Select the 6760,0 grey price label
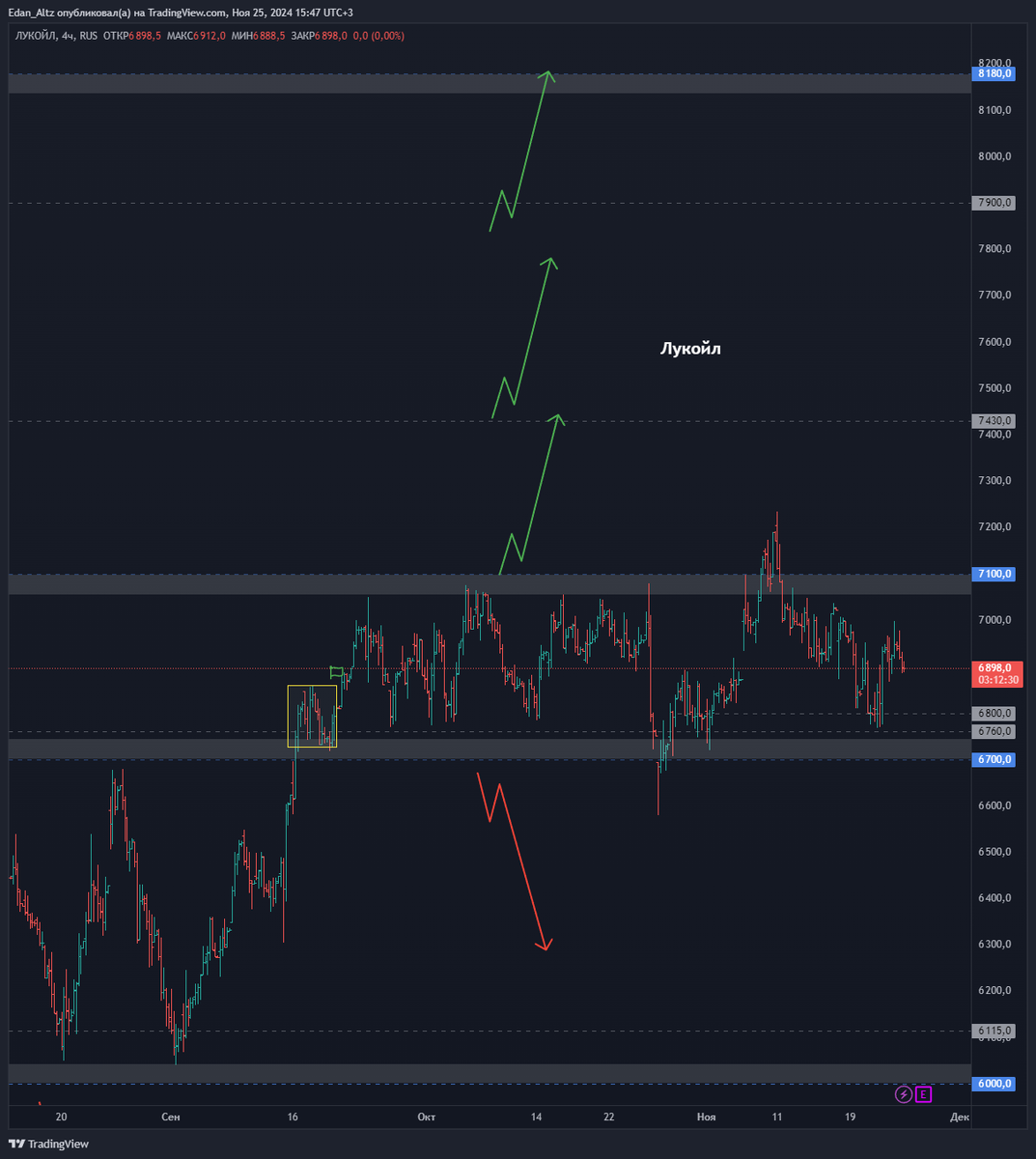Screen dimensions: 1036x1159 (994, 731)
